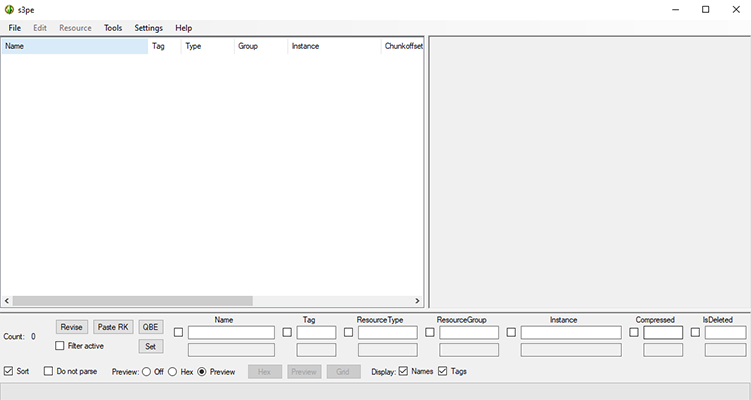Select the Off preview radio button
751x400 pixels.
point(146,372)
